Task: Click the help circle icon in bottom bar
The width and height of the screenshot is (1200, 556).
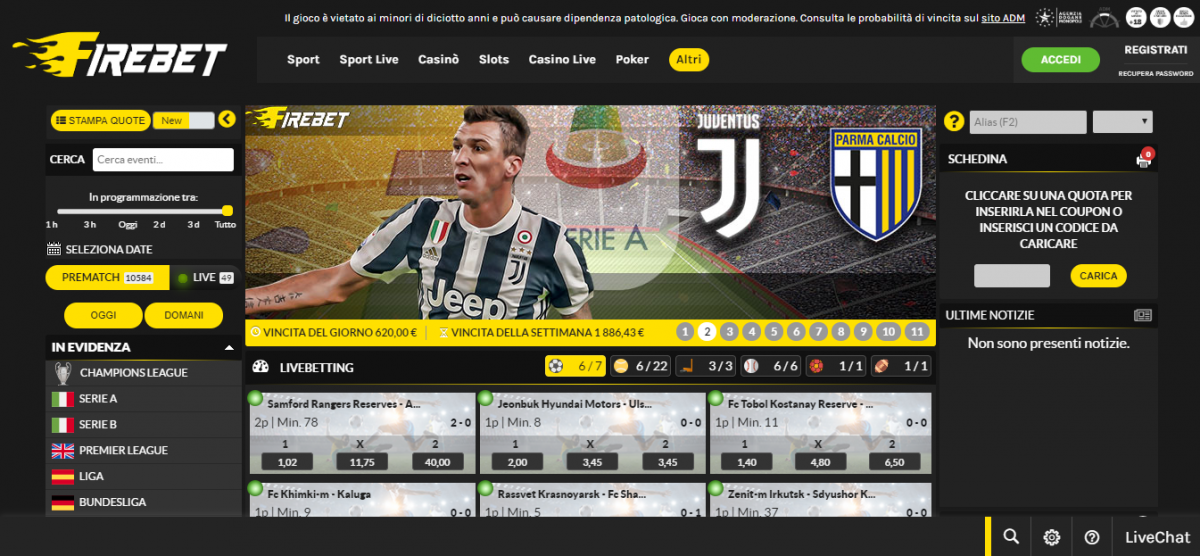Action: click(1092, 537)
